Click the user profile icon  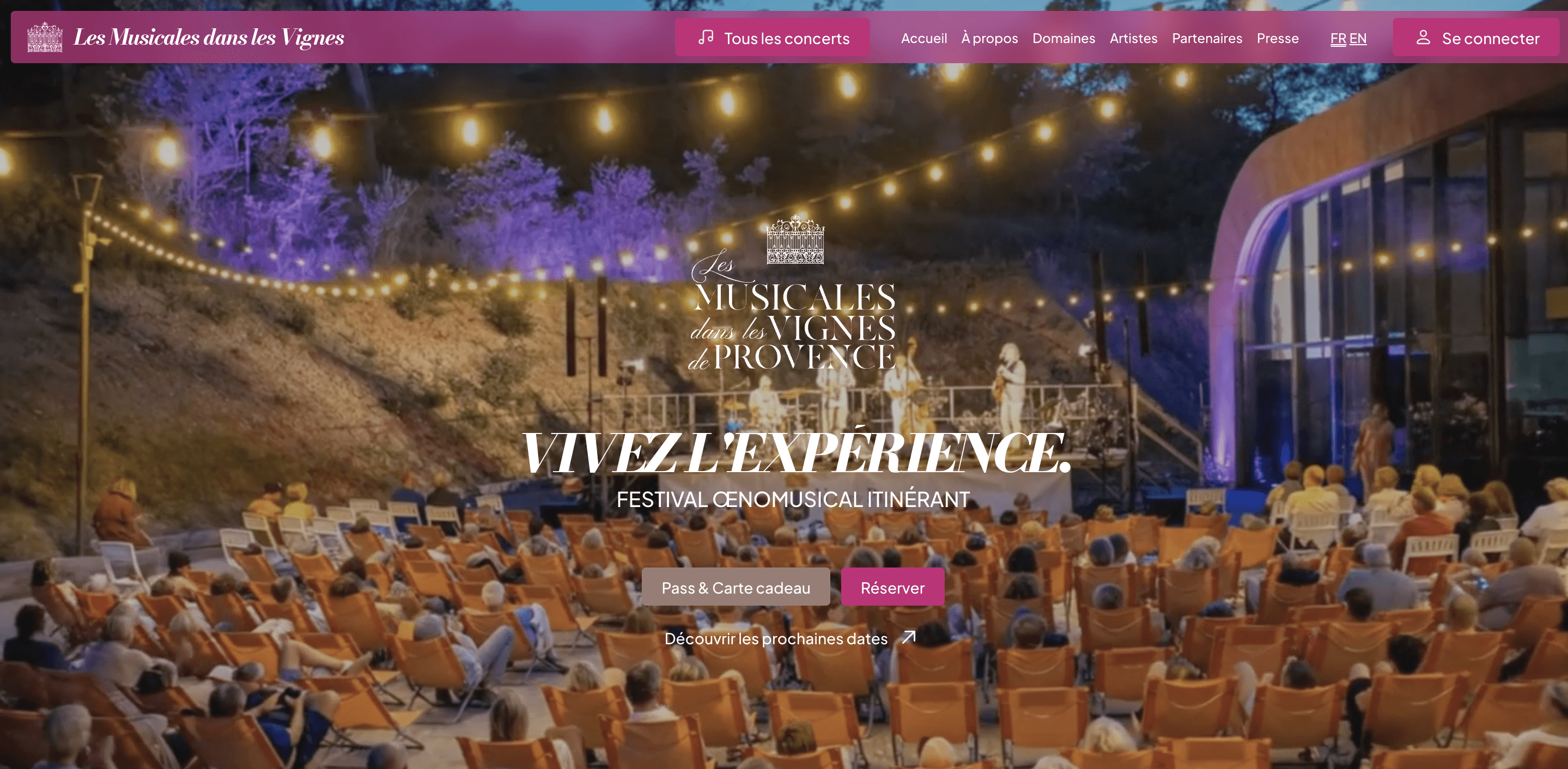coord(1423,37)
